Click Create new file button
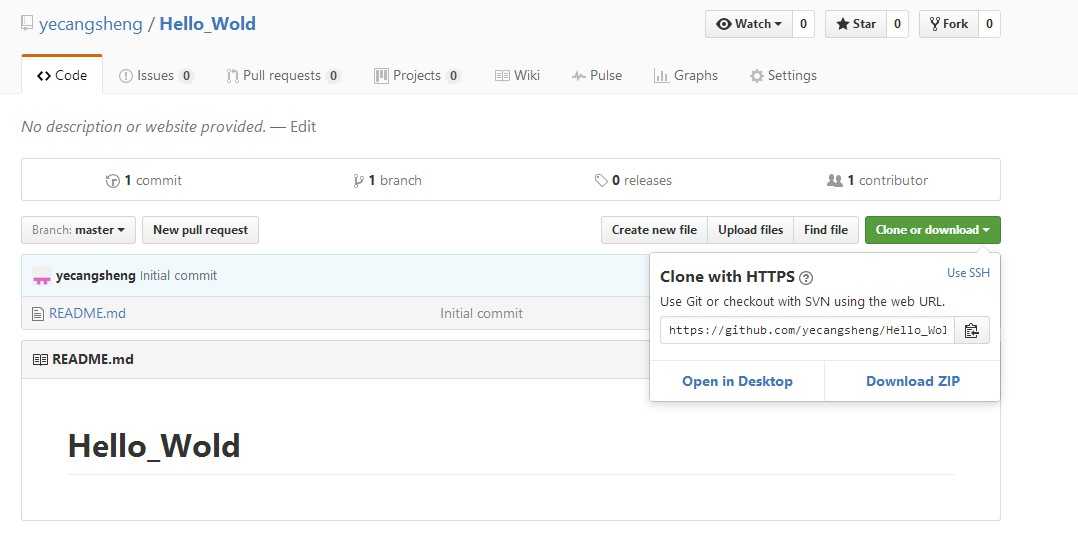 (654, 230)
